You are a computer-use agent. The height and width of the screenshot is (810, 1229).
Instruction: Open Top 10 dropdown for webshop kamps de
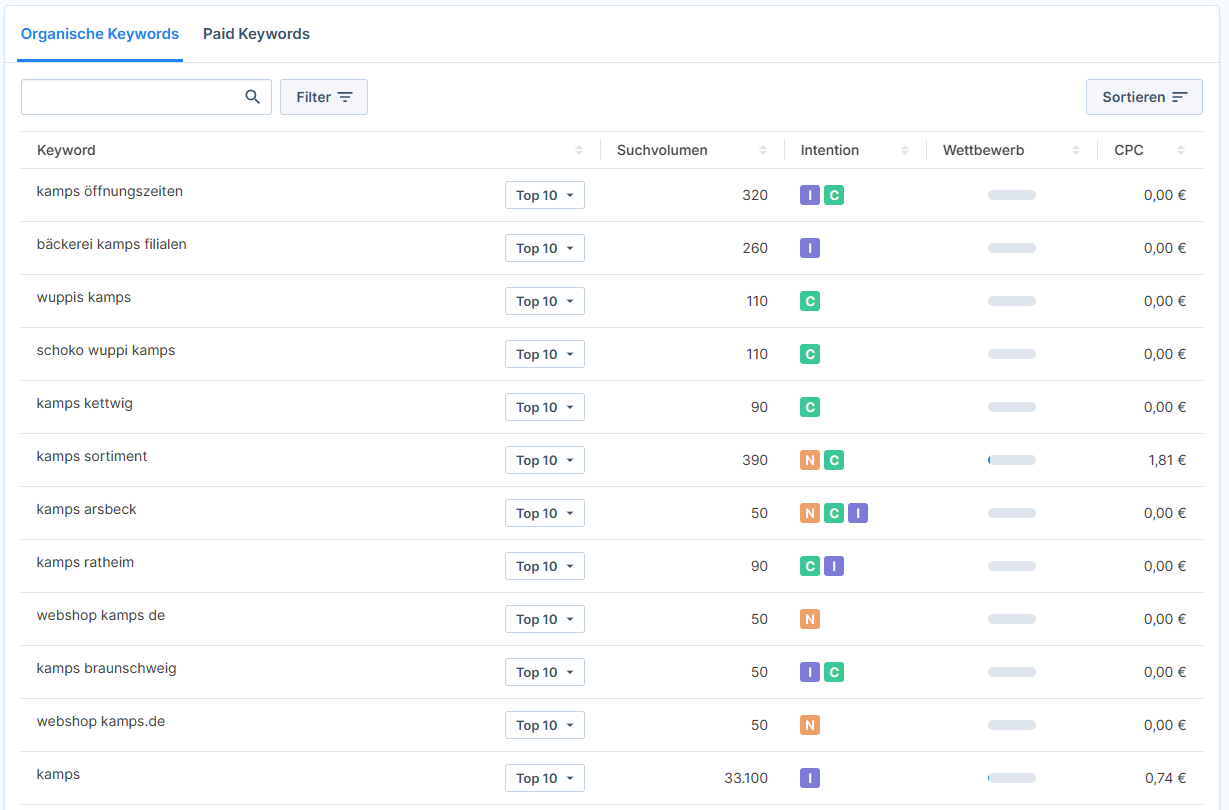pos(545,619)
